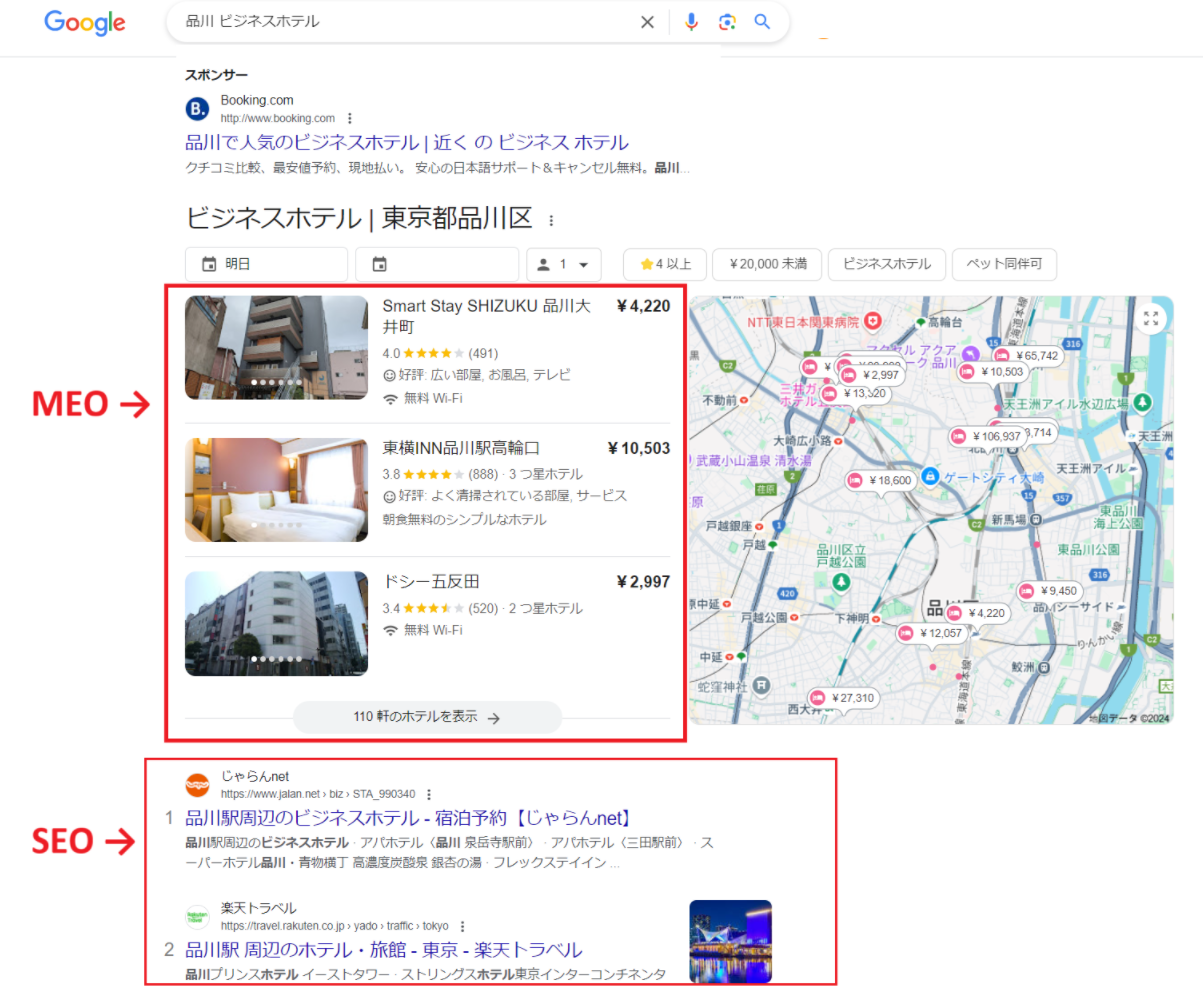Select the ¥12,057 hotel marker on map
1203x986 pixels.
[x=932, y=633]
